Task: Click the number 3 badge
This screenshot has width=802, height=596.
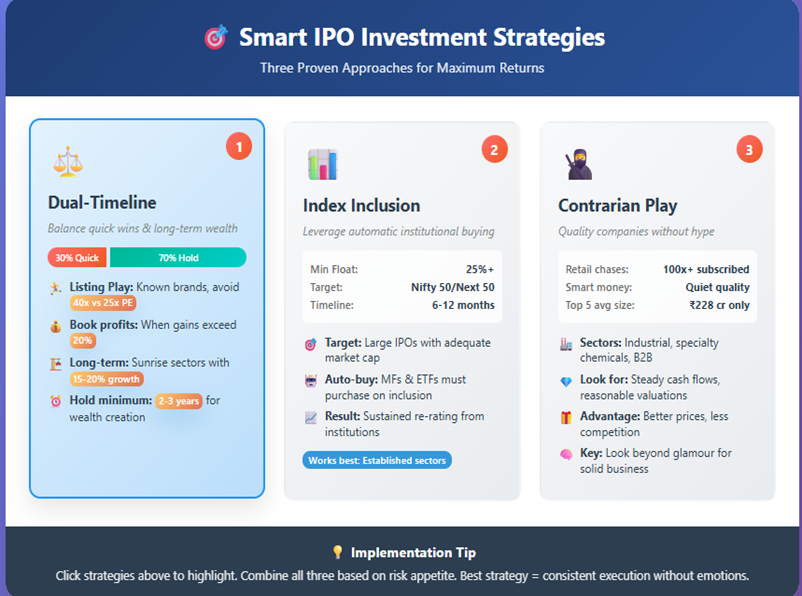Action: pos(750,150)
